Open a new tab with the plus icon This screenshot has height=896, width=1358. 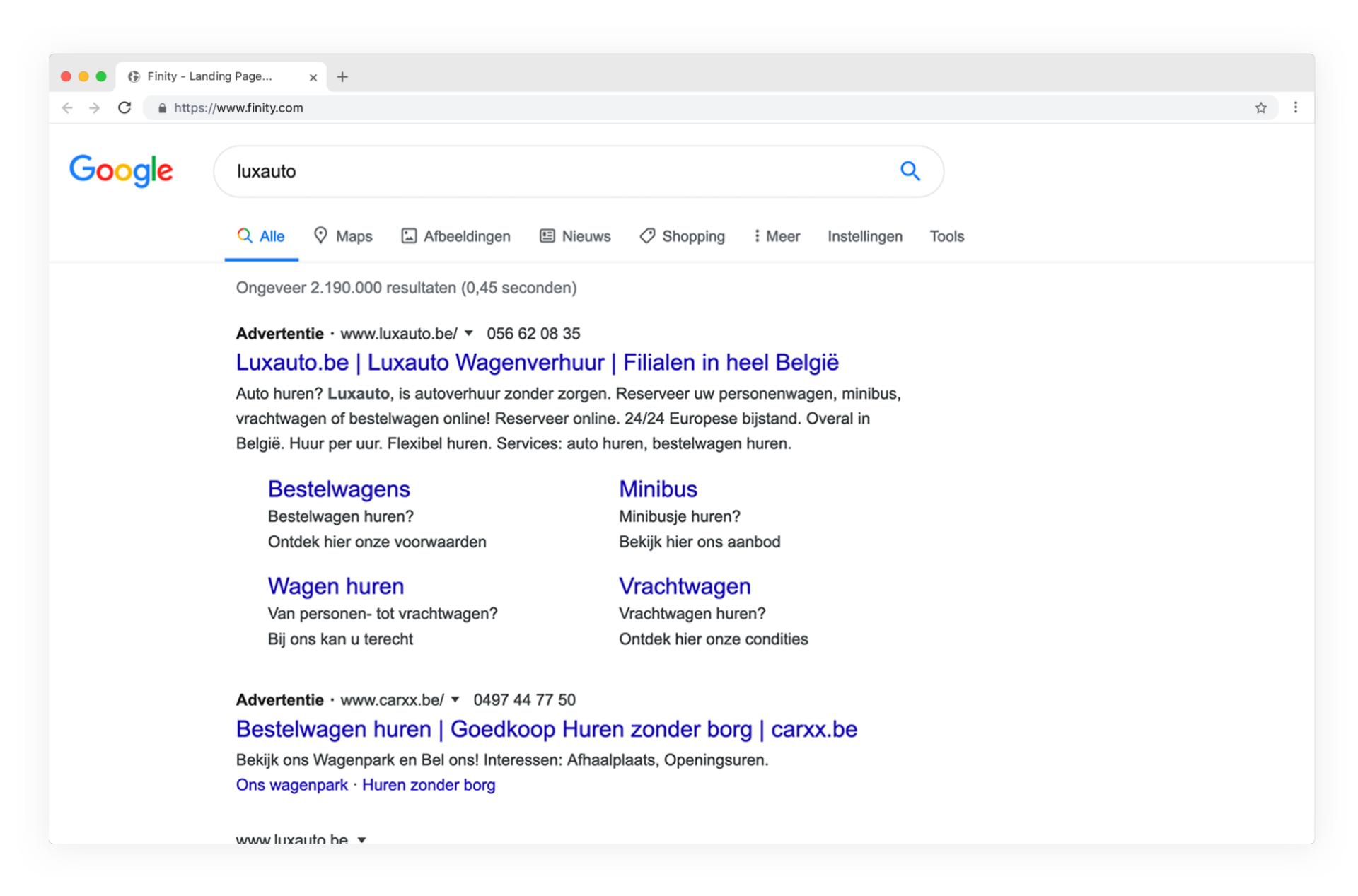tap(342, 76)
